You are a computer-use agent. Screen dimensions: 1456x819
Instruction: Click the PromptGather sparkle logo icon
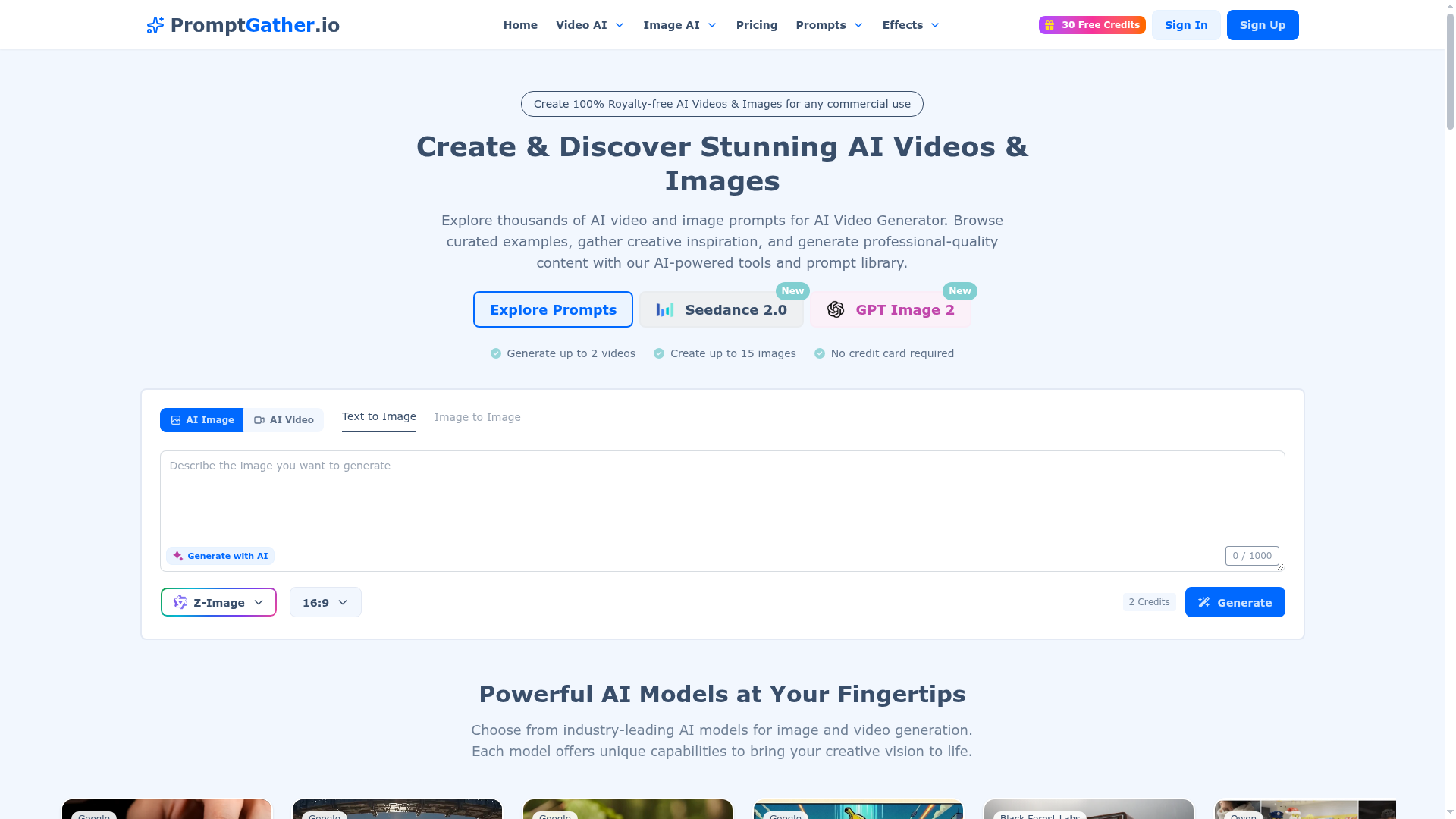pyautogui.click(x=155, y=25)
